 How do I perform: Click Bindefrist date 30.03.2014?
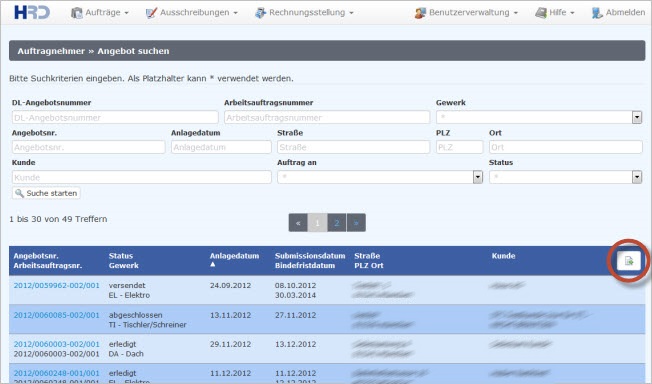point(295,295)
